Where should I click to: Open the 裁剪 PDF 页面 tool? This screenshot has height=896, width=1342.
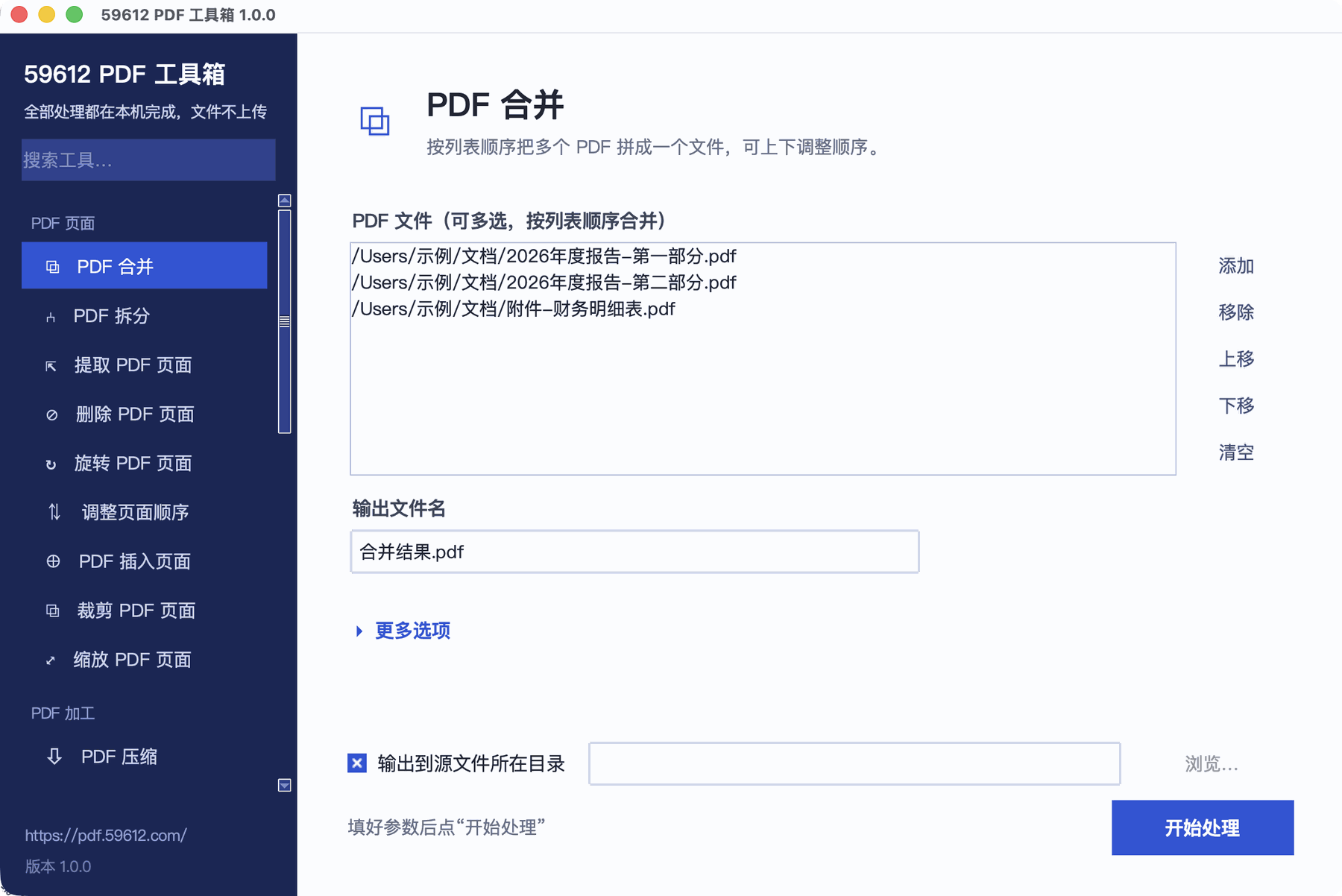pos(145,611)
